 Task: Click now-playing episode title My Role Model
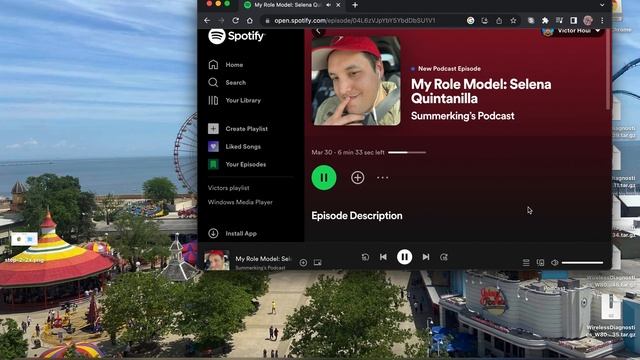(x=263, y=259)
